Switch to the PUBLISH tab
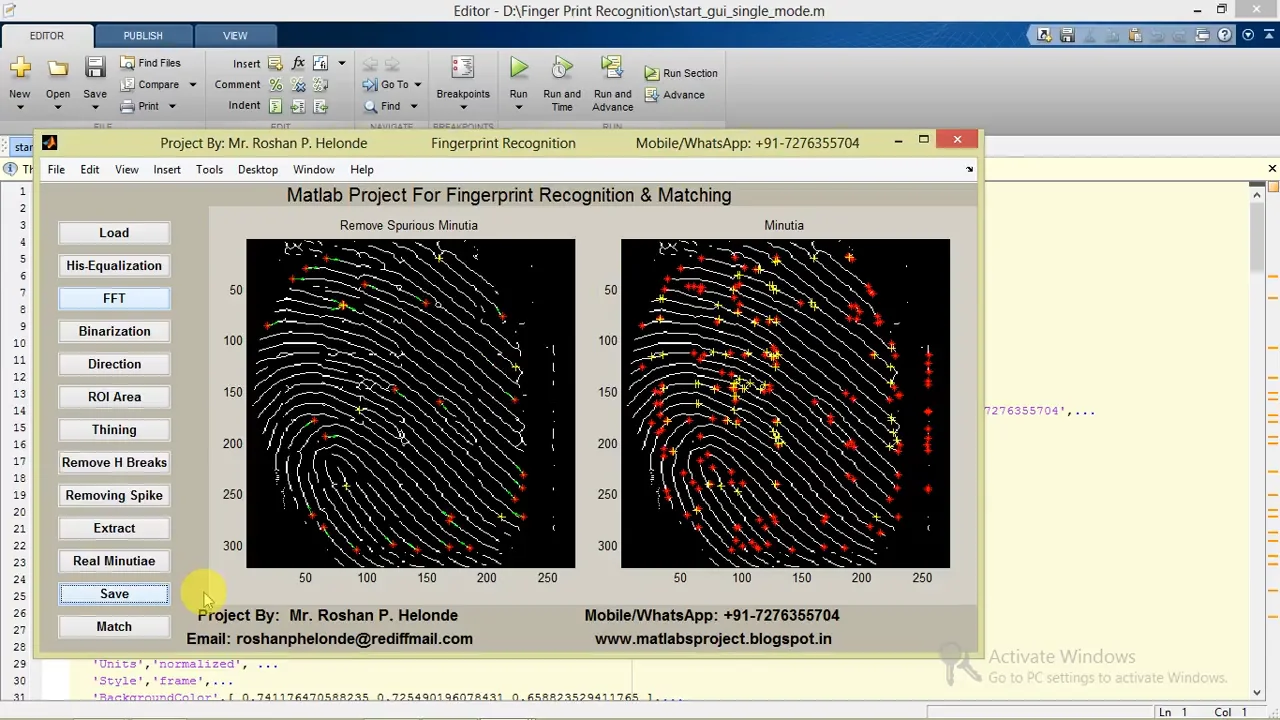Viewport: 1280px width, 720px height. pos(143,36)
